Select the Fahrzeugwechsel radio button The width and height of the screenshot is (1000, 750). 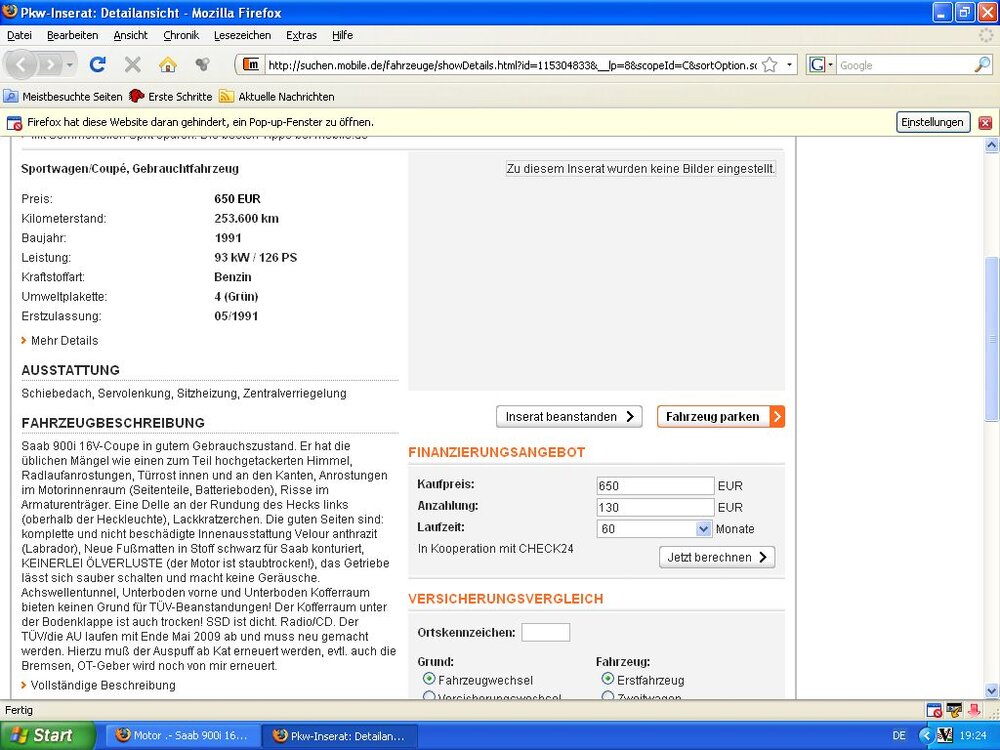coord(429,679)
